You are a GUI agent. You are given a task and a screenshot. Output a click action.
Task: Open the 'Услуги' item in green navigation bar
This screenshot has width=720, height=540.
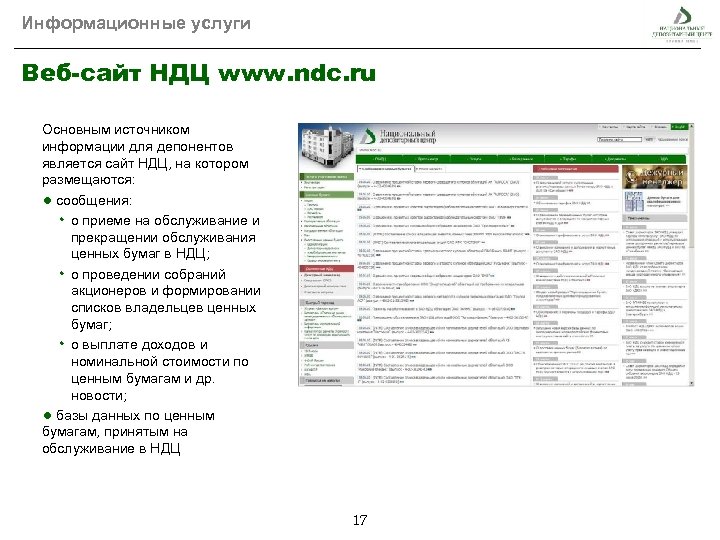tap(475, 159)
